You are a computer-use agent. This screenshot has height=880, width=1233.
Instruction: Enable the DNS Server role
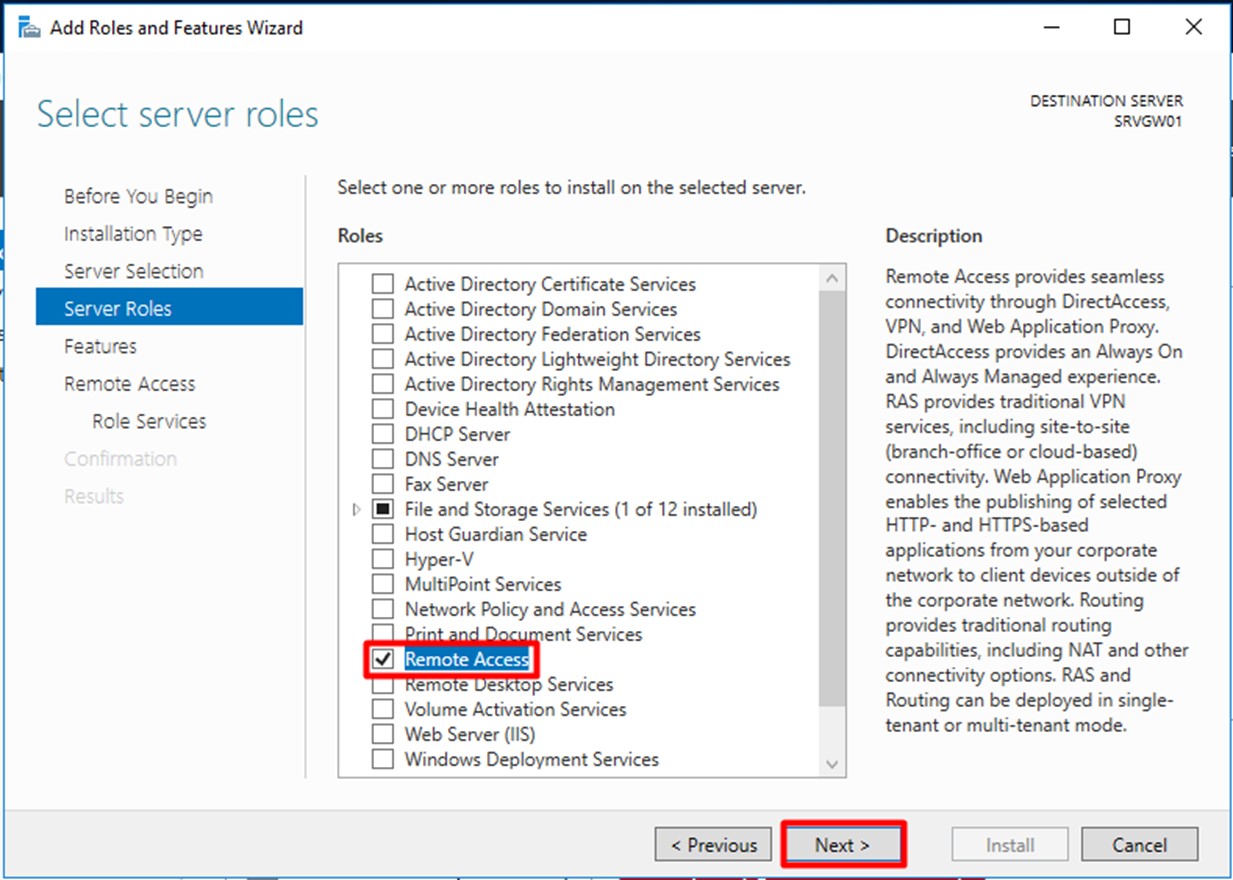click(381, 459)
